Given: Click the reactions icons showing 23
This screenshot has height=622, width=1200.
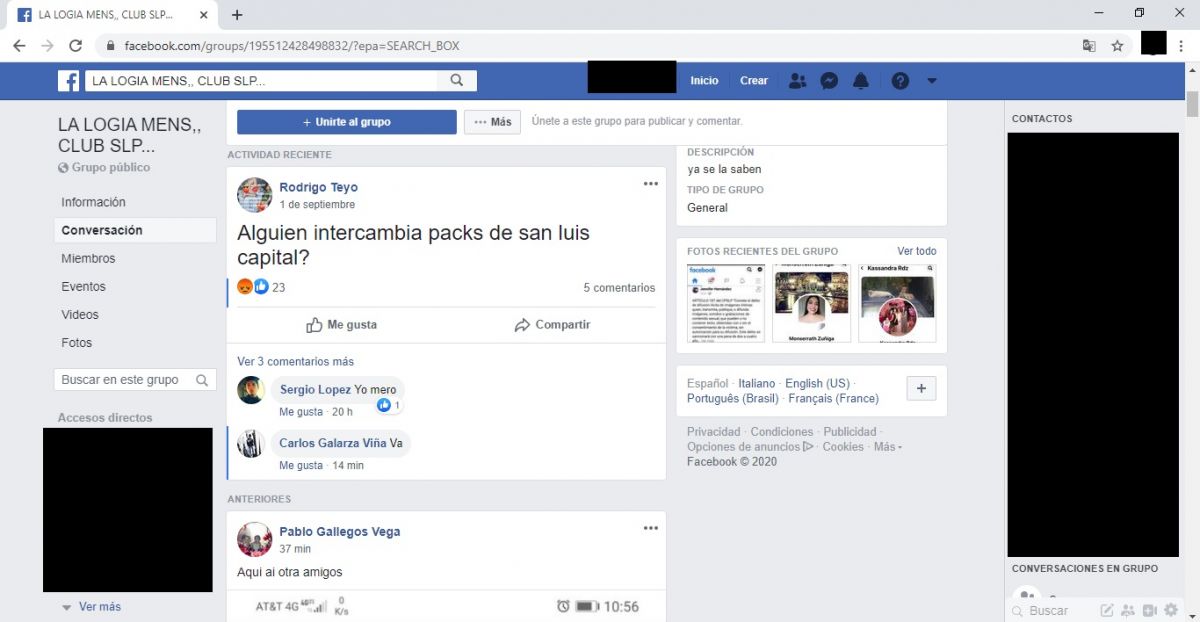Looking at the screenshot, I should [x=253, y=287].
